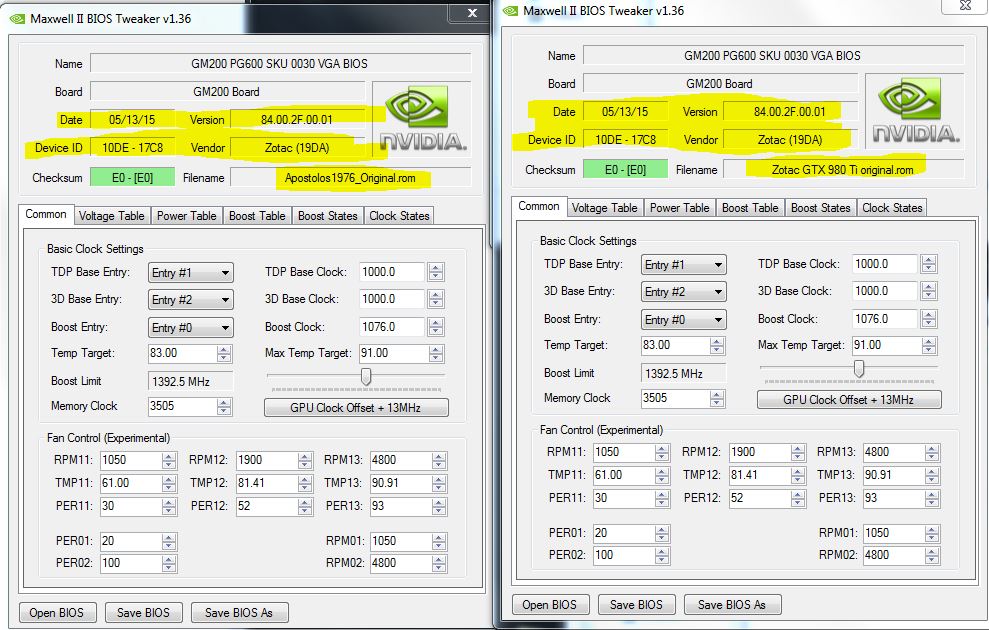Open Boost States tab in right window

point(821,207)
